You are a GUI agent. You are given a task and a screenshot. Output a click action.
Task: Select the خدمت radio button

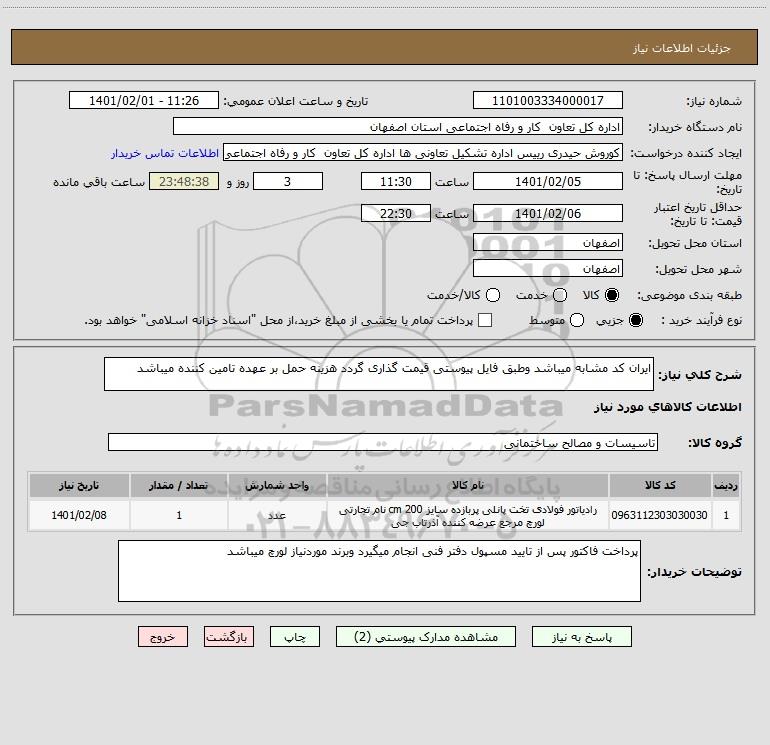(560, 295)
